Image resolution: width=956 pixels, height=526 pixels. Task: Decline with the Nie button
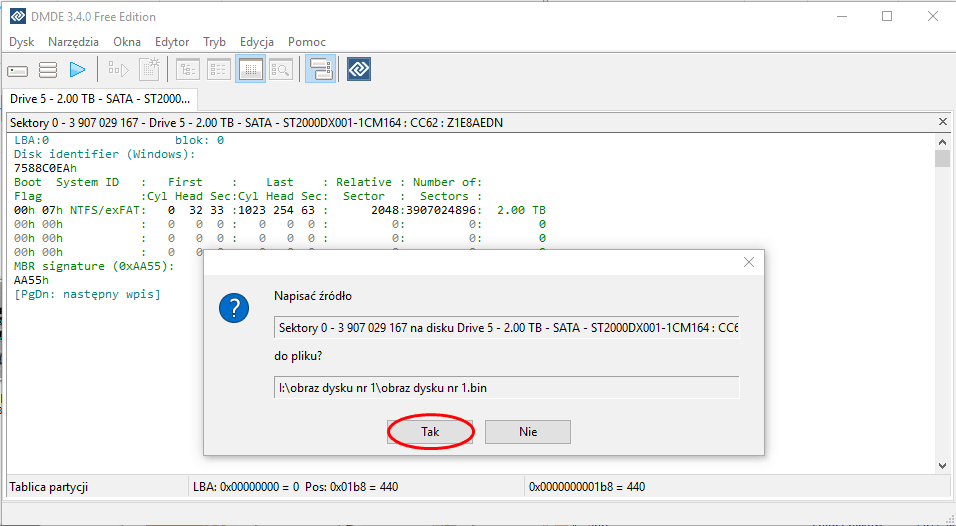527,431
